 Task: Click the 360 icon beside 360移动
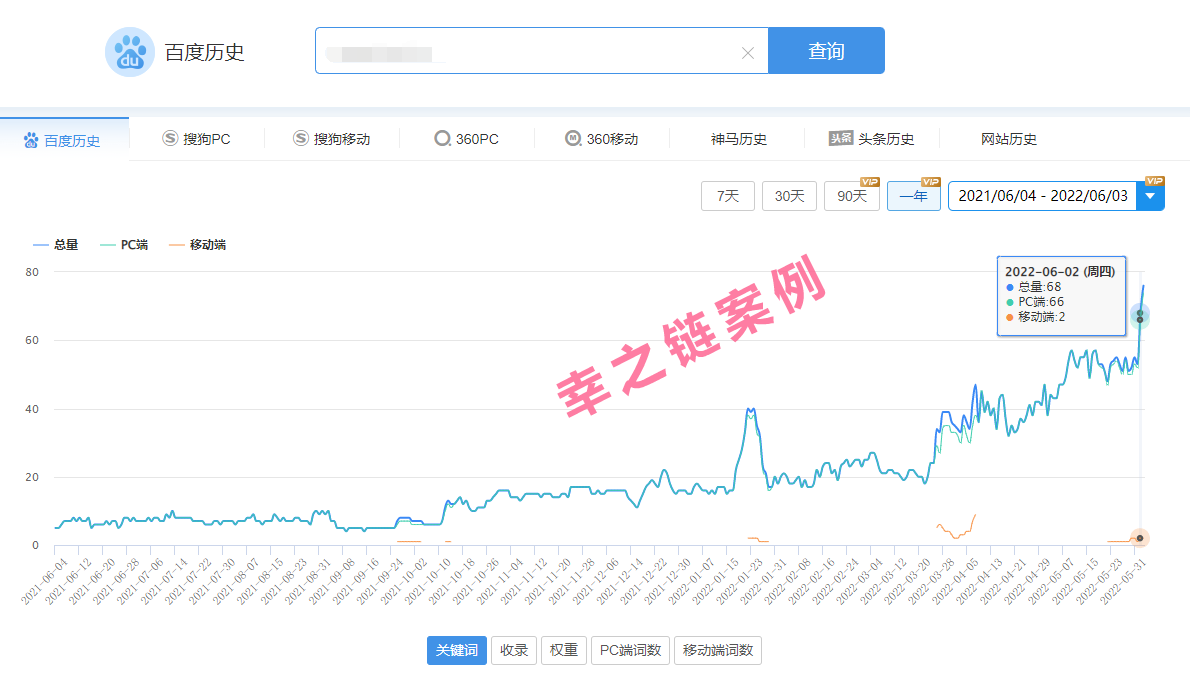[573, 138]
